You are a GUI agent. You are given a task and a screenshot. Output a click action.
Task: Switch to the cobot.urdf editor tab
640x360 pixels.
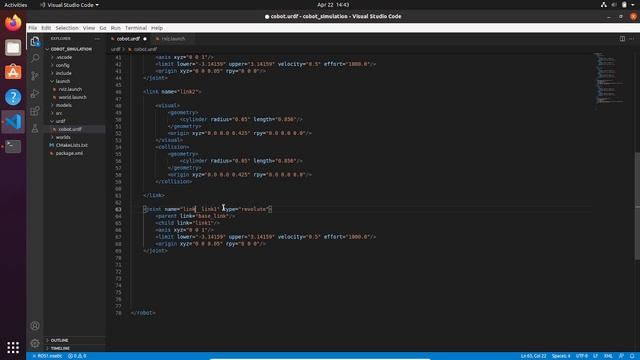[x=128, y=39]
